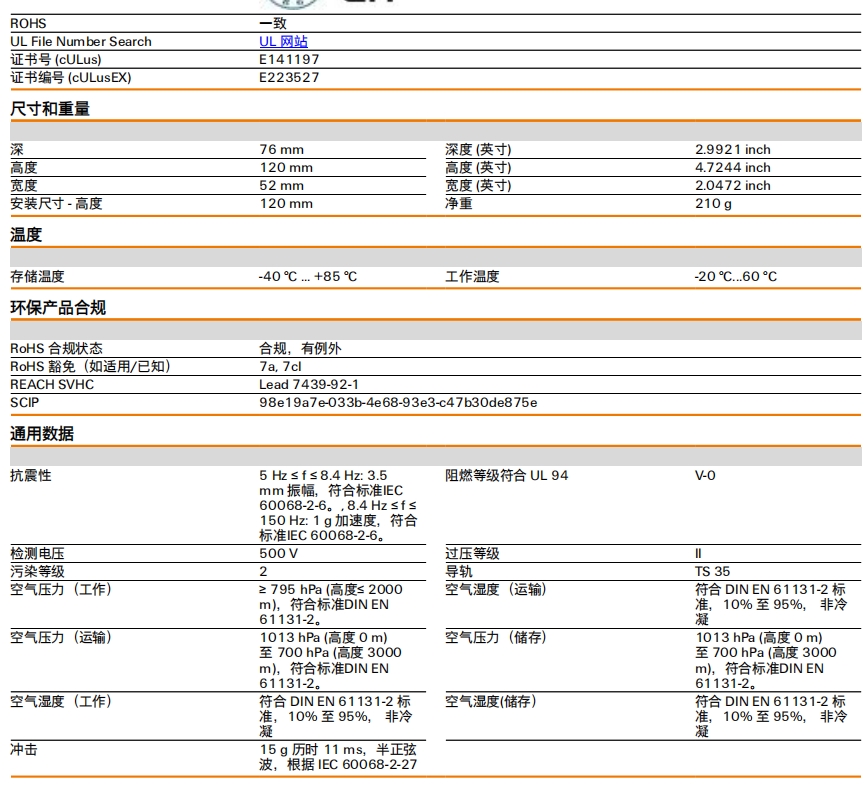
Task: Select the "工作温度" label
Action: pos(472,276)
